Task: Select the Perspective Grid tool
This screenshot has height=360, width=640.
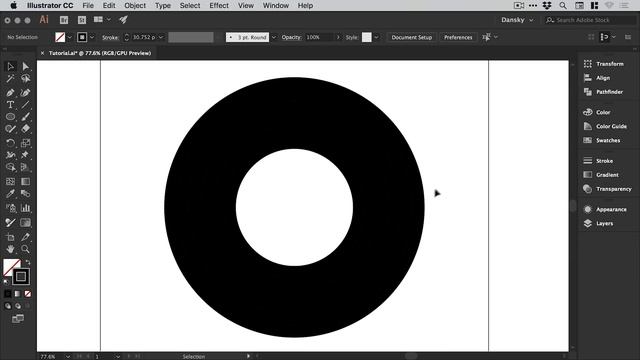Action: (x=25, y=167)
